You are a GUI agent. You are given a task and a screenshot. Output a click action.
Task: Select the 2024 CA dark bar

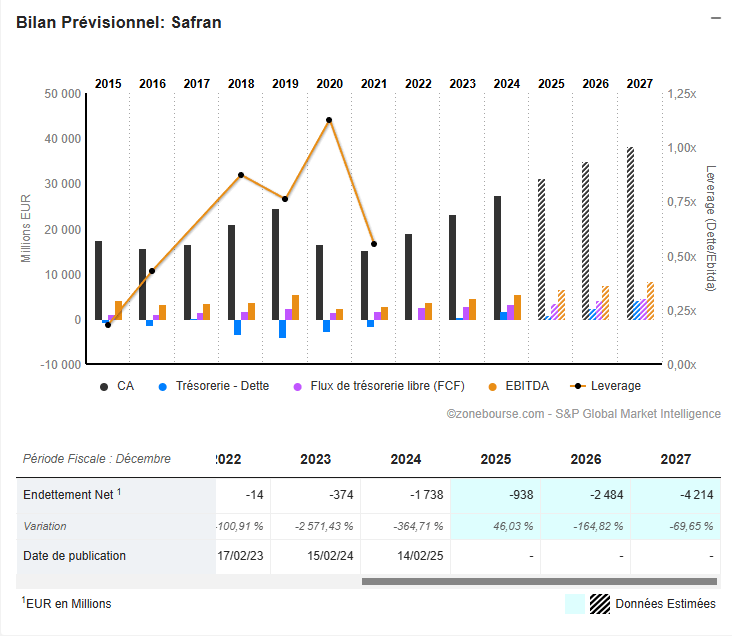click(497, 257)
